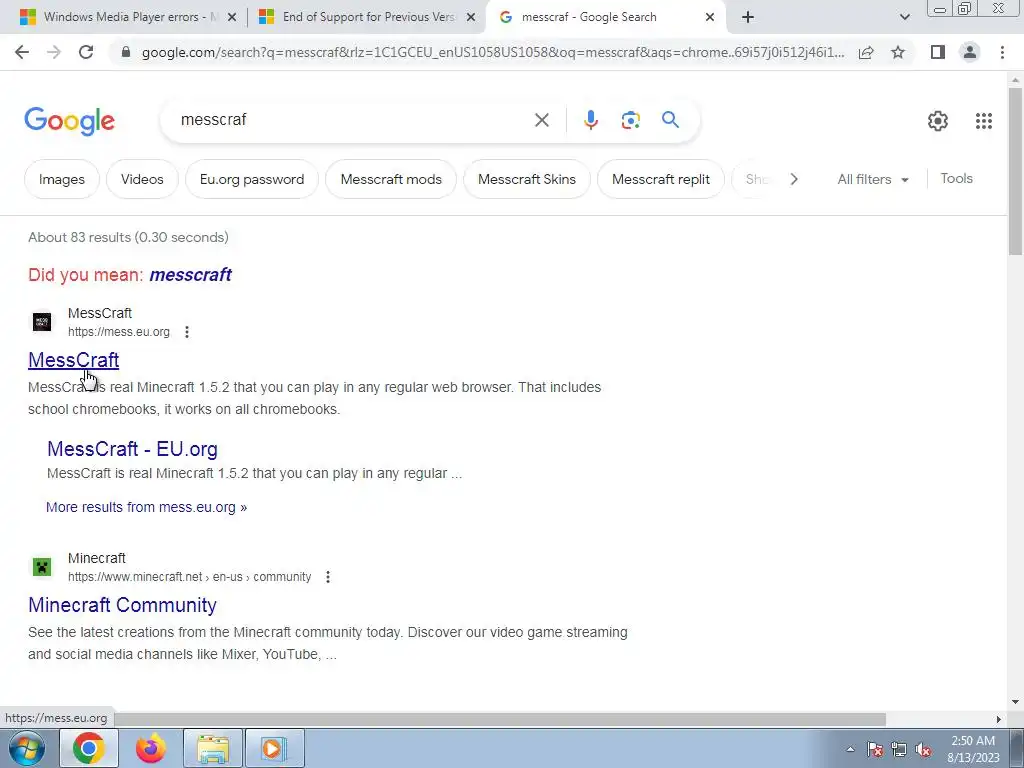Open Chrome three-dot menu
Screen dimensions: 1024x768
click(x=1002, y=52)
